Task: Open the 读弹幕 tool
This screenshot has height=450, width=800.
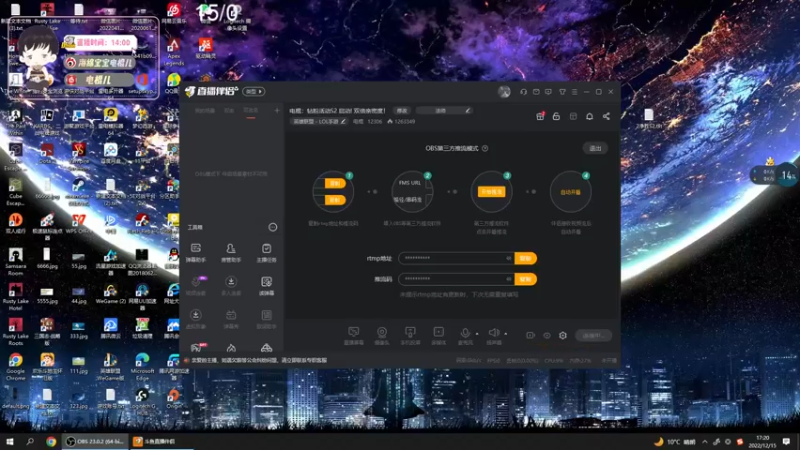Action: pos(266,286)
